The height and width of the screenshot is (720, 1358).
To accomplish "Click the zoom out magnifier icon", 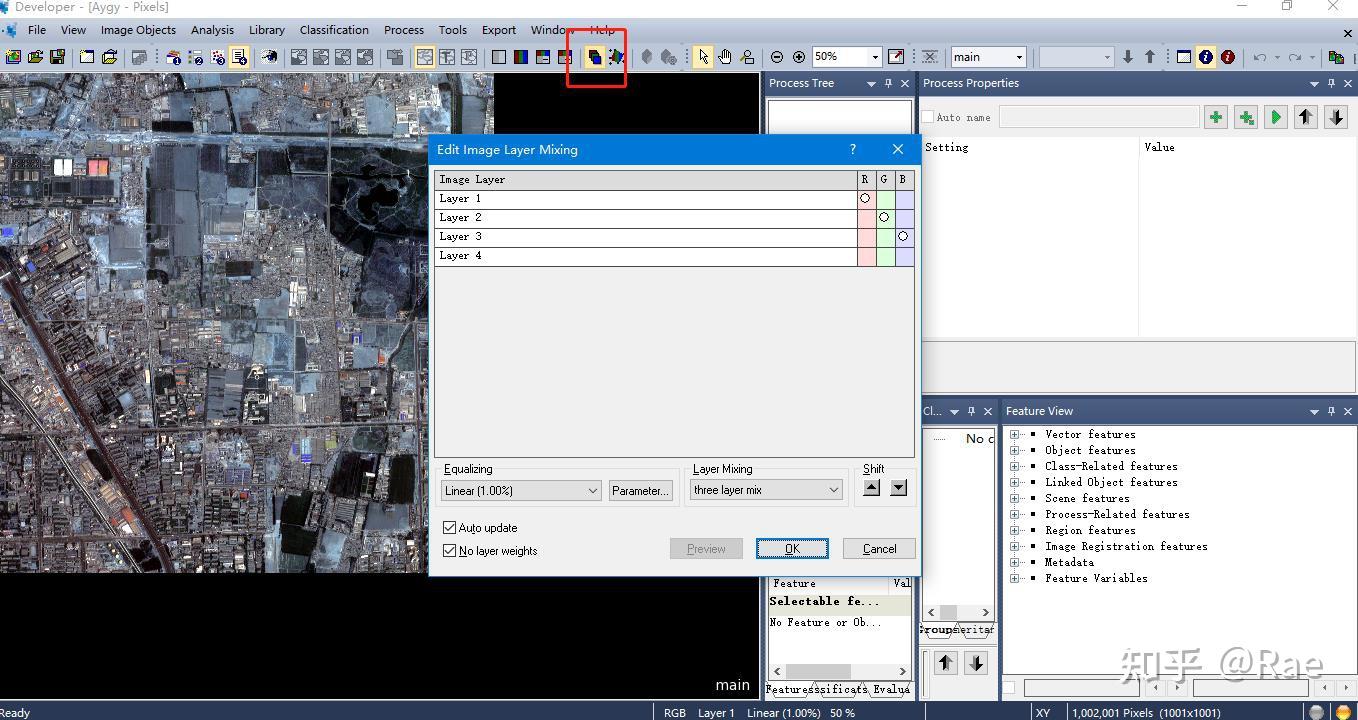I will pyautogui.click(x=777, y=57).
